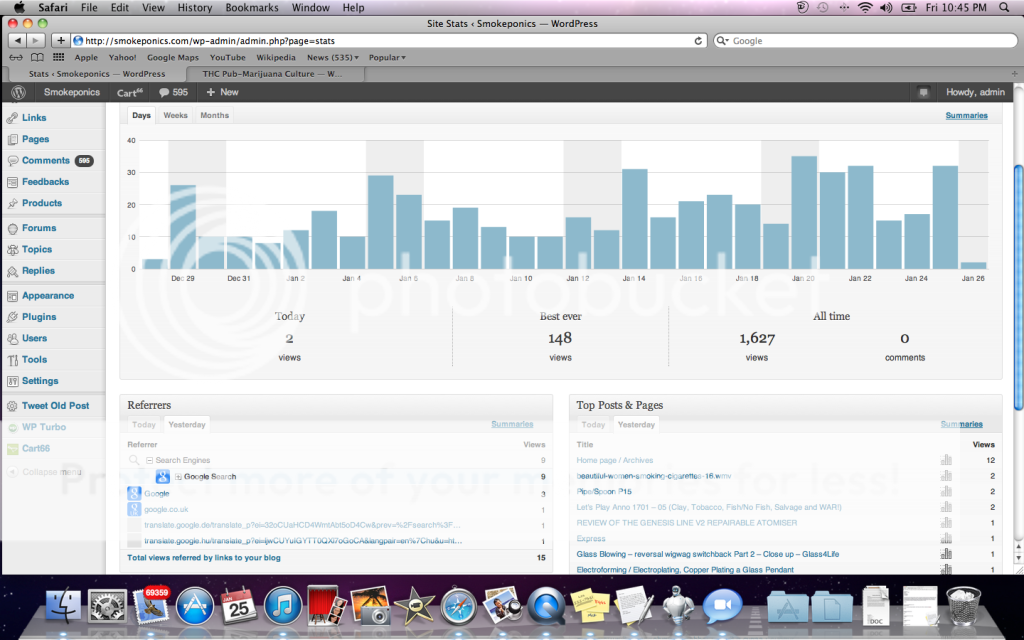Click the URL address field
The image size is (1024, 640).
[389, 40]
